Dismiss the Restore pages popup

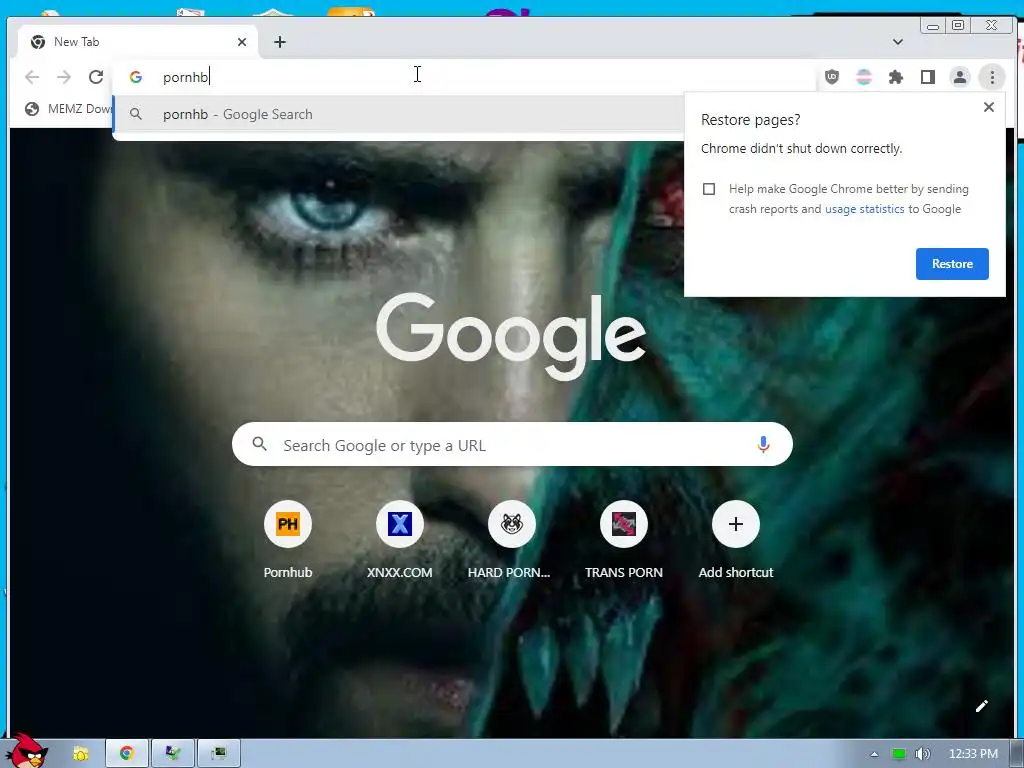[x=989, y=107]
